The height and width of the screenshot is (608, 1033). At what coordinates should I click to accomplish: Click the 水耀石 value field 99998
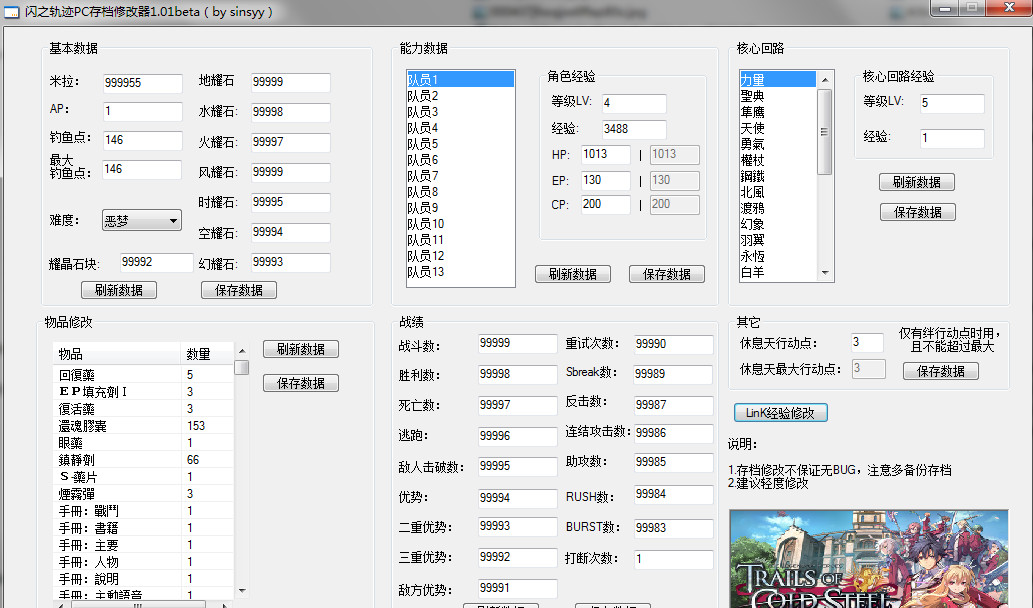click(x=291, y=112)
